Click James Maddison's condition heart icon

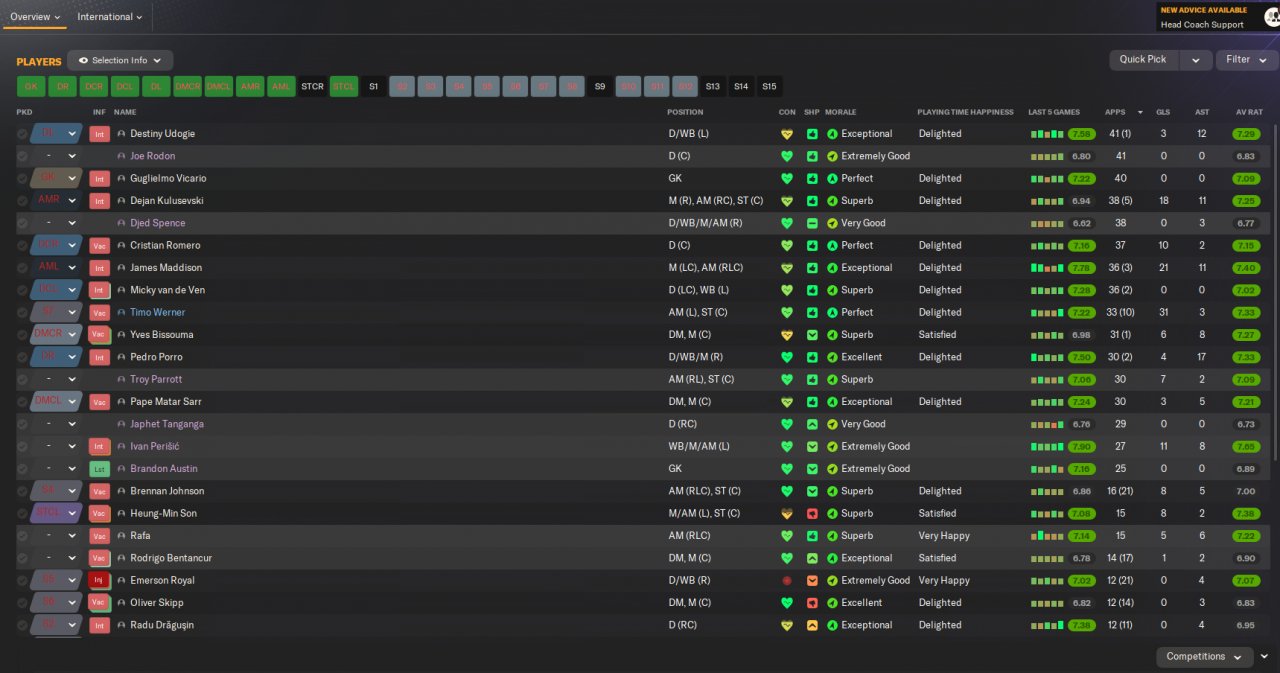[x=787, y=268]
